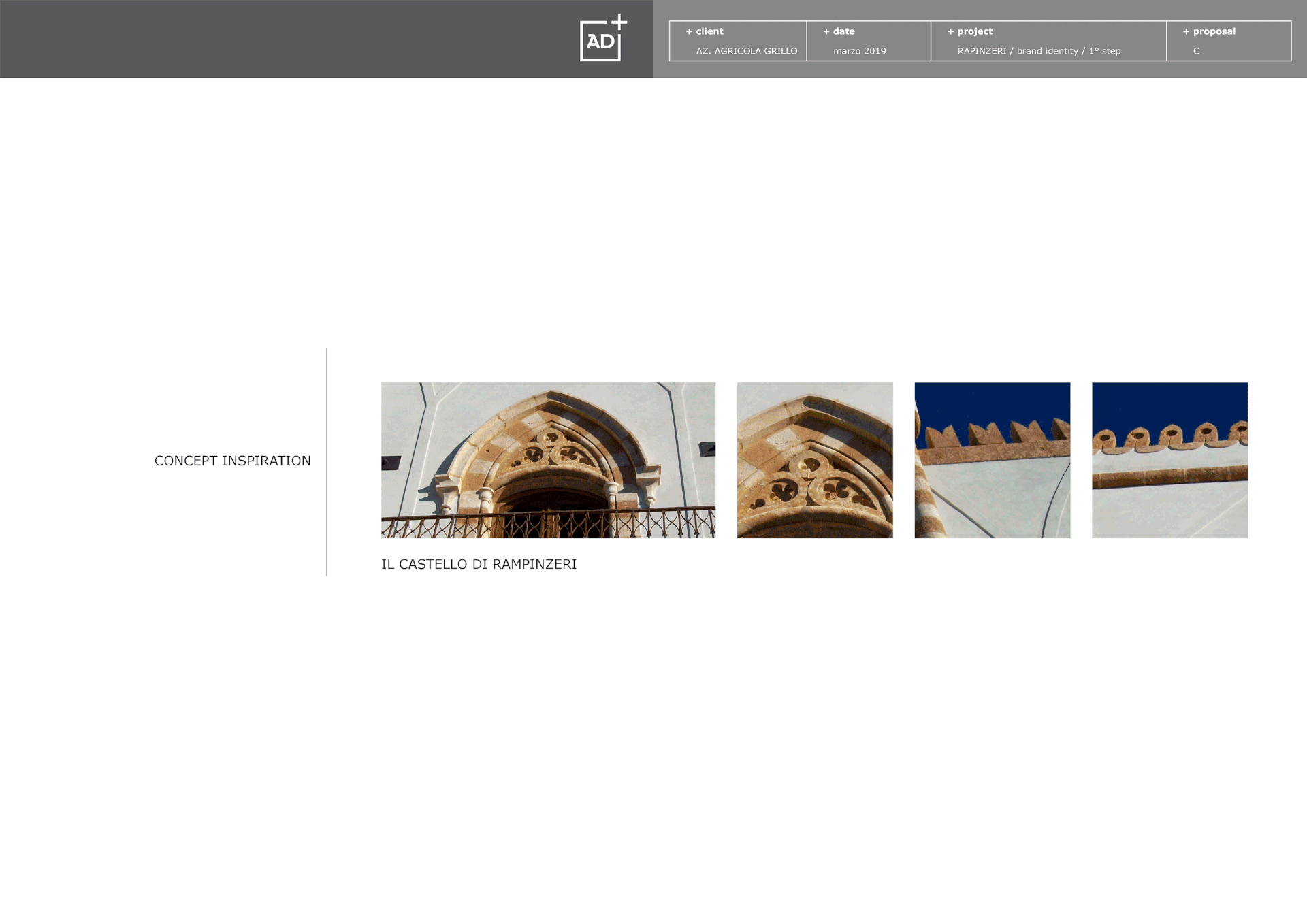Select the '+ proposal' header label

[x=1209, y=31]
